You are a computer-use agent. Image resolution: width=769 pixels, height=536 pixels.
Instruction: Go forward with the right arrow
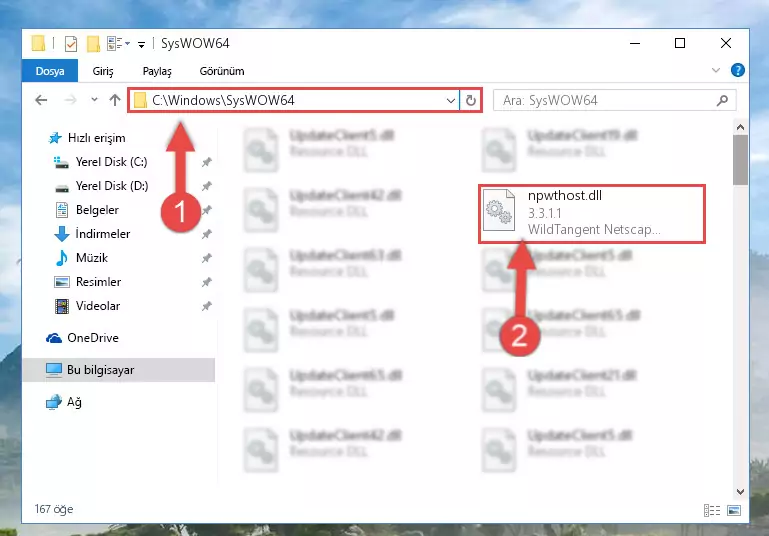coord(71,100)
